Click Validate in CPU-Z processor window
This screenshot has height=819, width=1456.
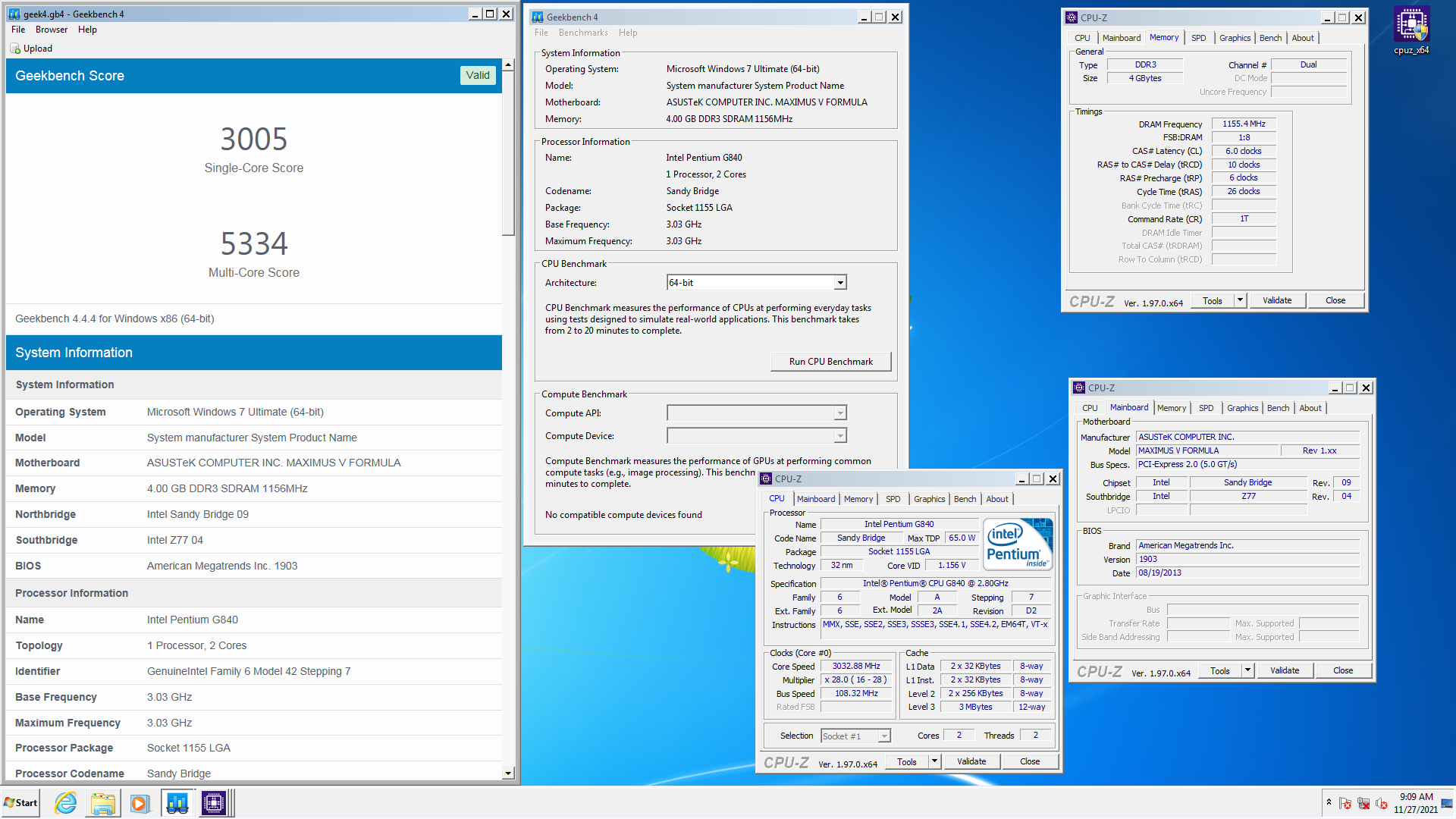point(971,761)
